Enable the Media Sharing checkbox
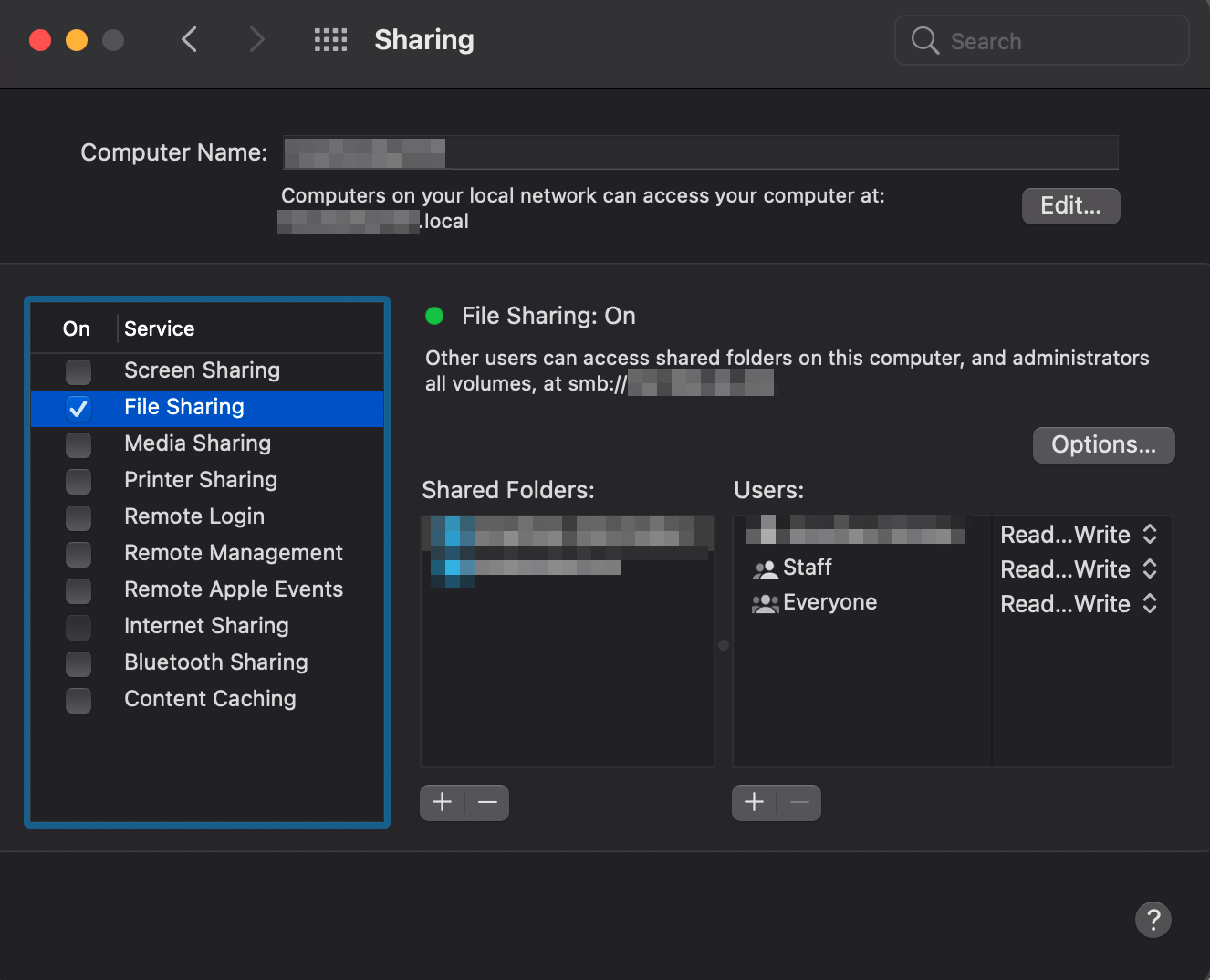The height and width of the screenshot is (980, 1210). click(x=78, y=444)
